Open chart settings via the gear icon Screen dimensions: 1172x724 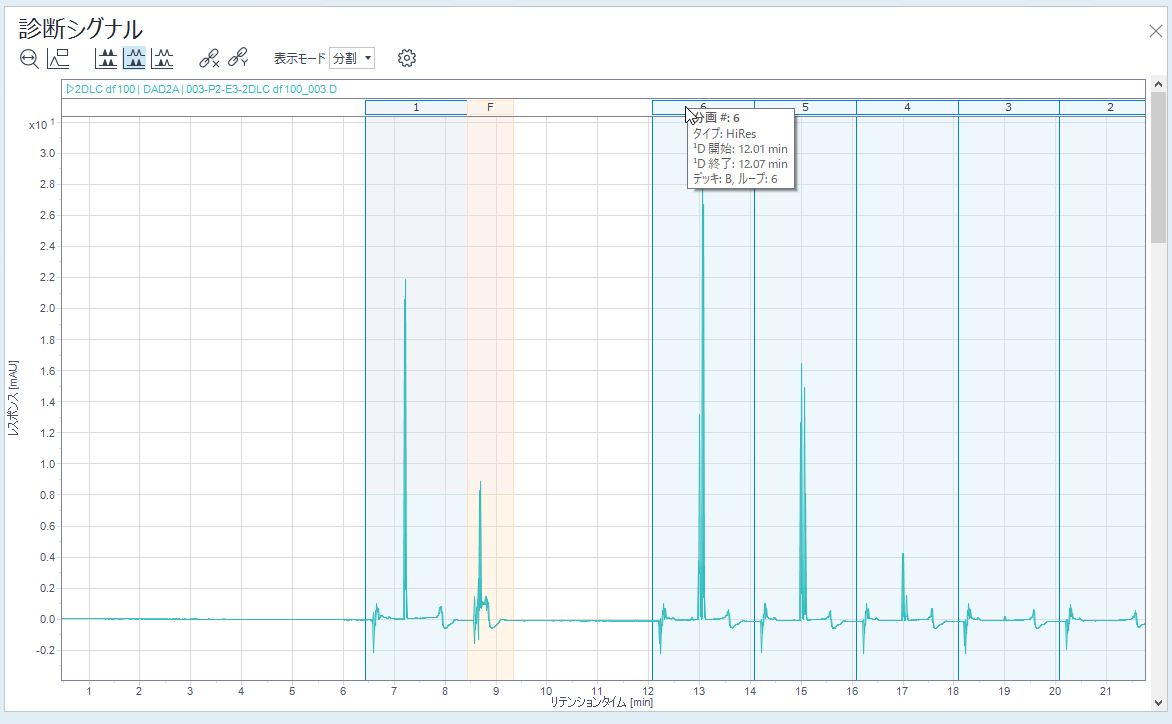point(407,58)
